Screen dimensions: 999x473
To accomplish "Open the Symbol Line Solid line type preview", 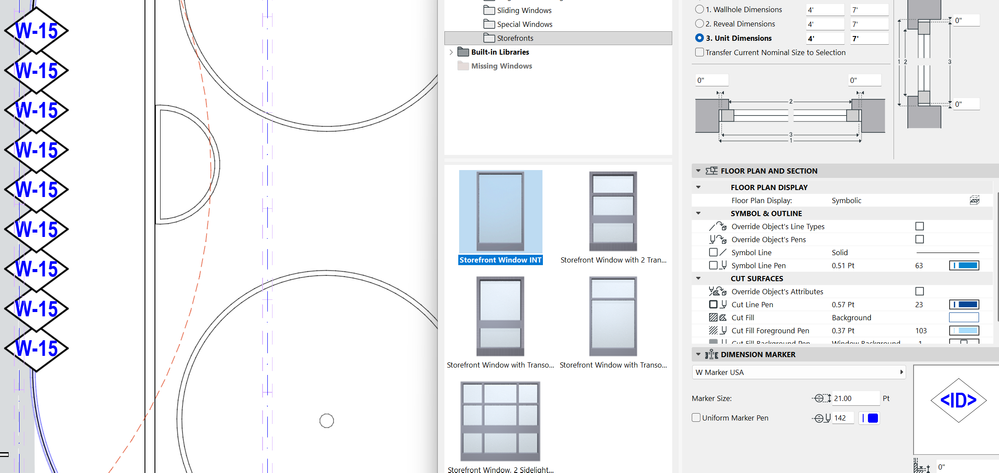I will 947,252.
